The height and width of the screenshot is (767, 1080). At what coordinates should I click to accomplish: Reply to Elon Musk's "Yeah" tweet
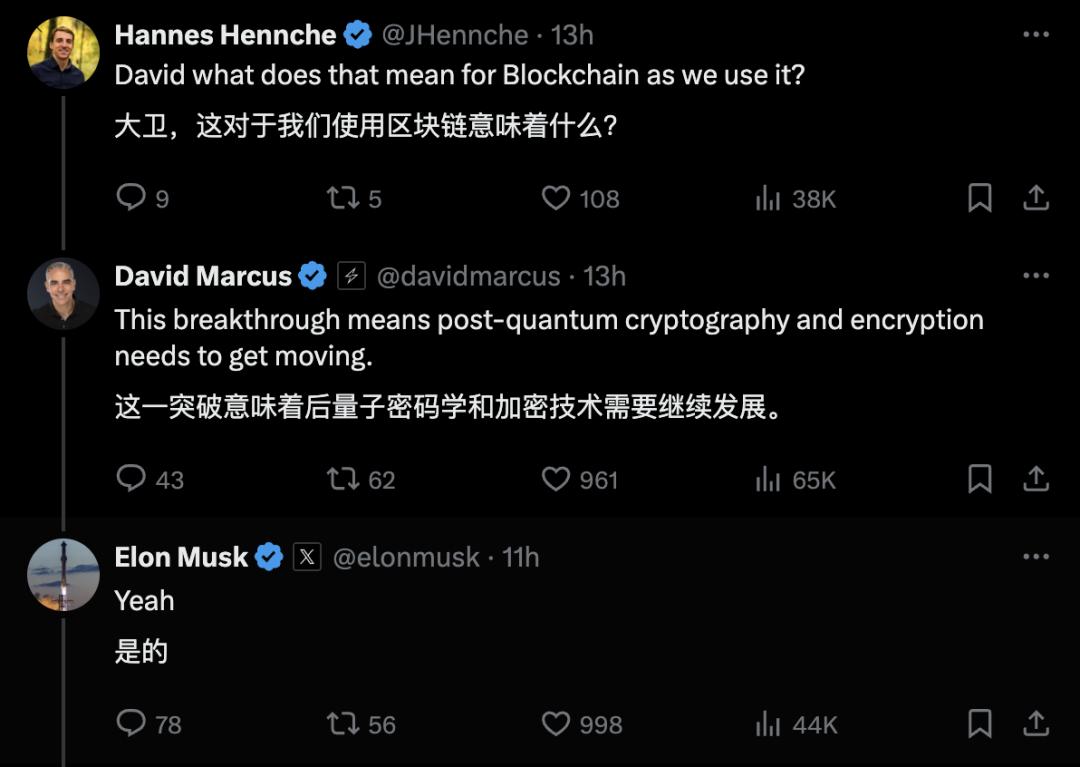point(132,723)
